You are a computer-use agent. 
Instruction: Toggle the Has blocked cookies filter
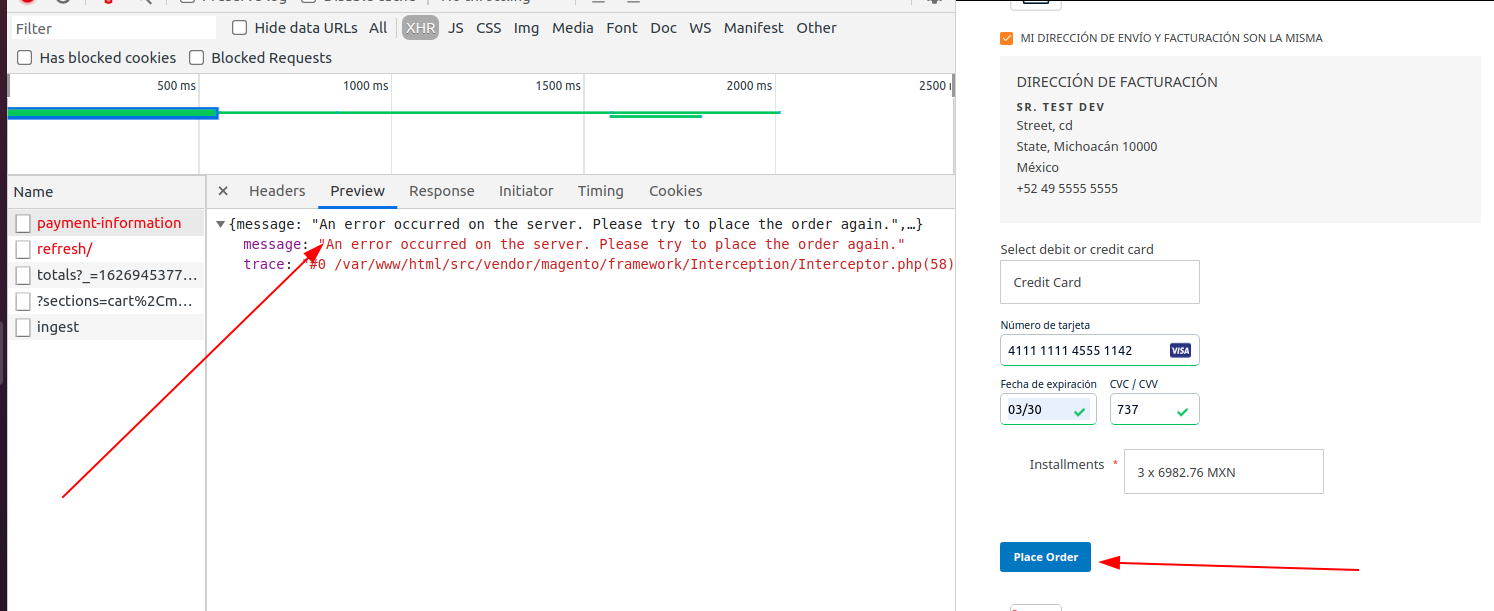pos(23,58)
